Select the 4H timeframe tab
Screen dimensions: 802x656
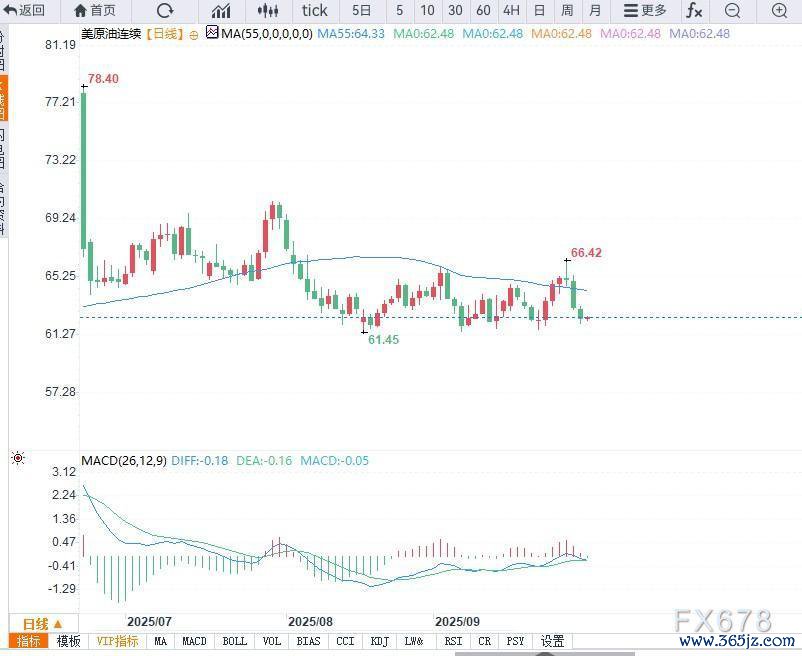point(511,11)
